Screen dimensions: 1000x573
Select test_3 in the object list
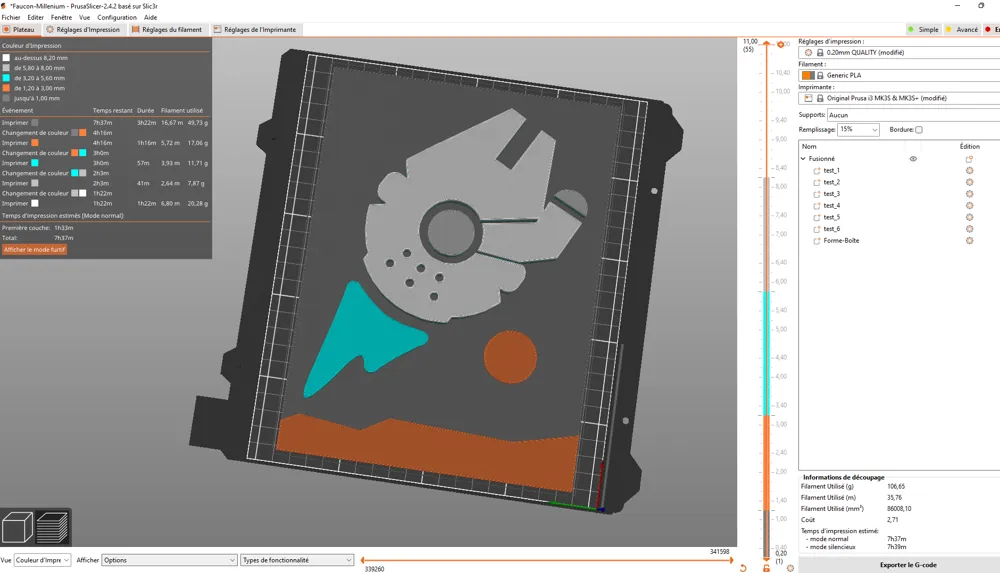tap(832, 194)
